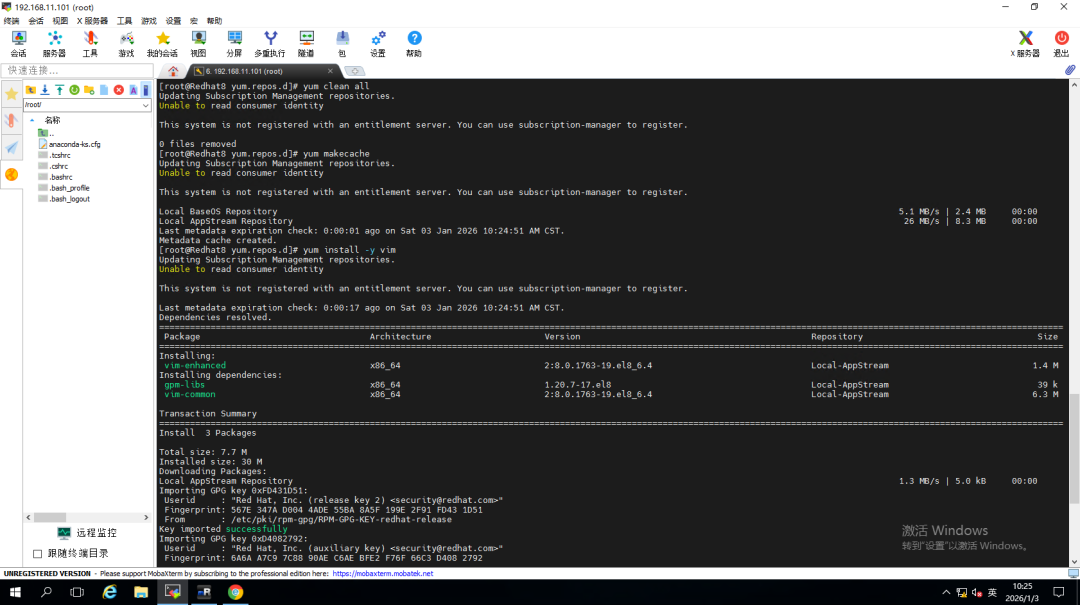Open the 视图 (View) toolbar icon

click(x=198, y=43)
